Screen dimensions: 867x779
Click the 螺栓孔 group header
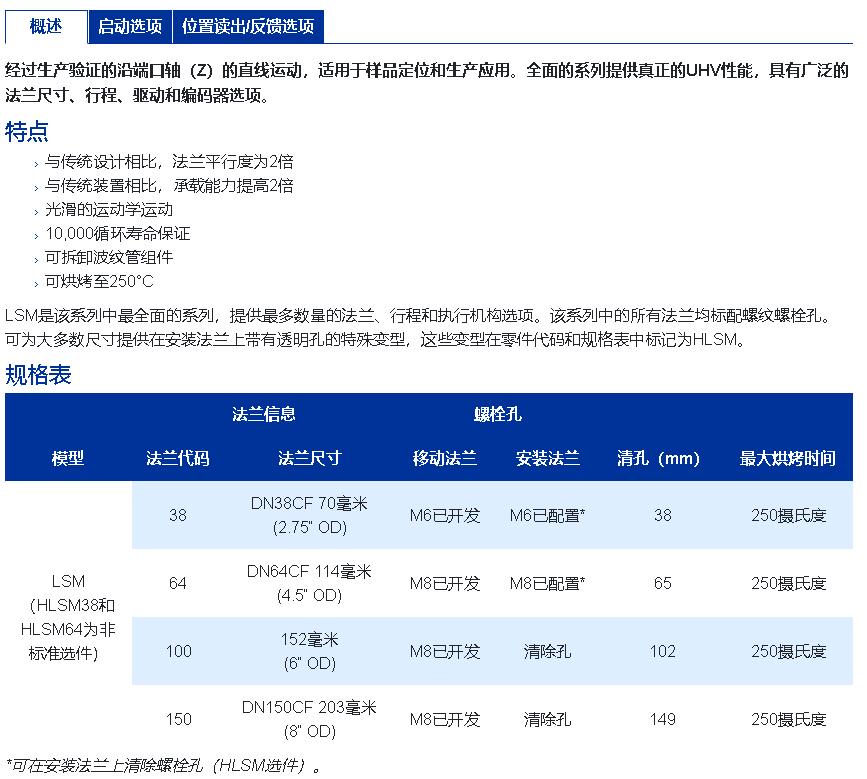(x=498, y=414)
